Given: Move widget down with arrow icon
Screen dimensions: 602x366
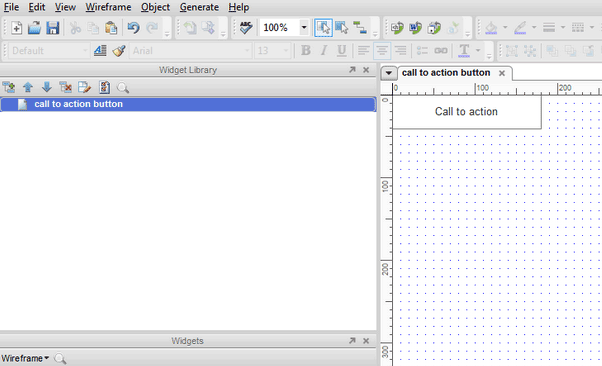Looking at the screenshot, I should (46, 88).
